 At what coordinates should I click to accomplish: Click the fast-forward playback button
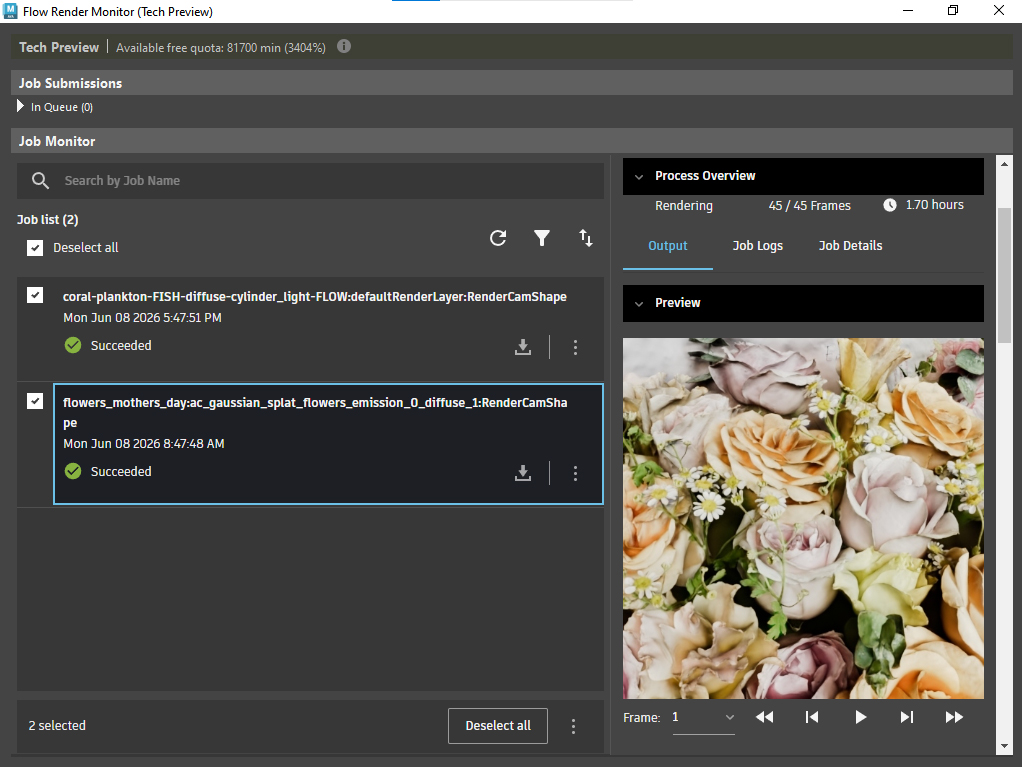(954, 717)
